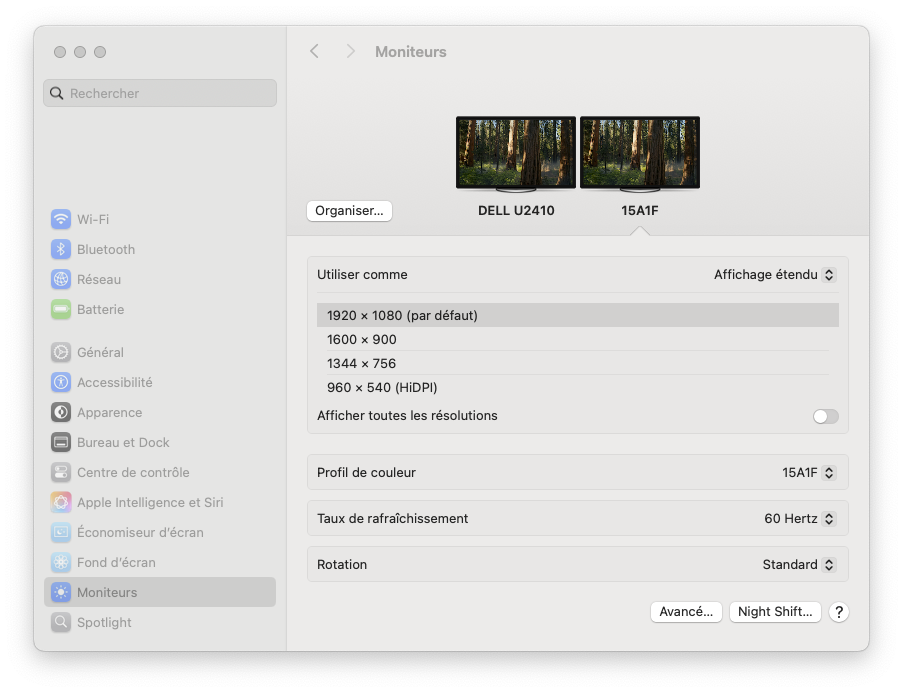Screen dimensions: 903x693
Task: Click the Avancé… button
Action: click(686, 612)
